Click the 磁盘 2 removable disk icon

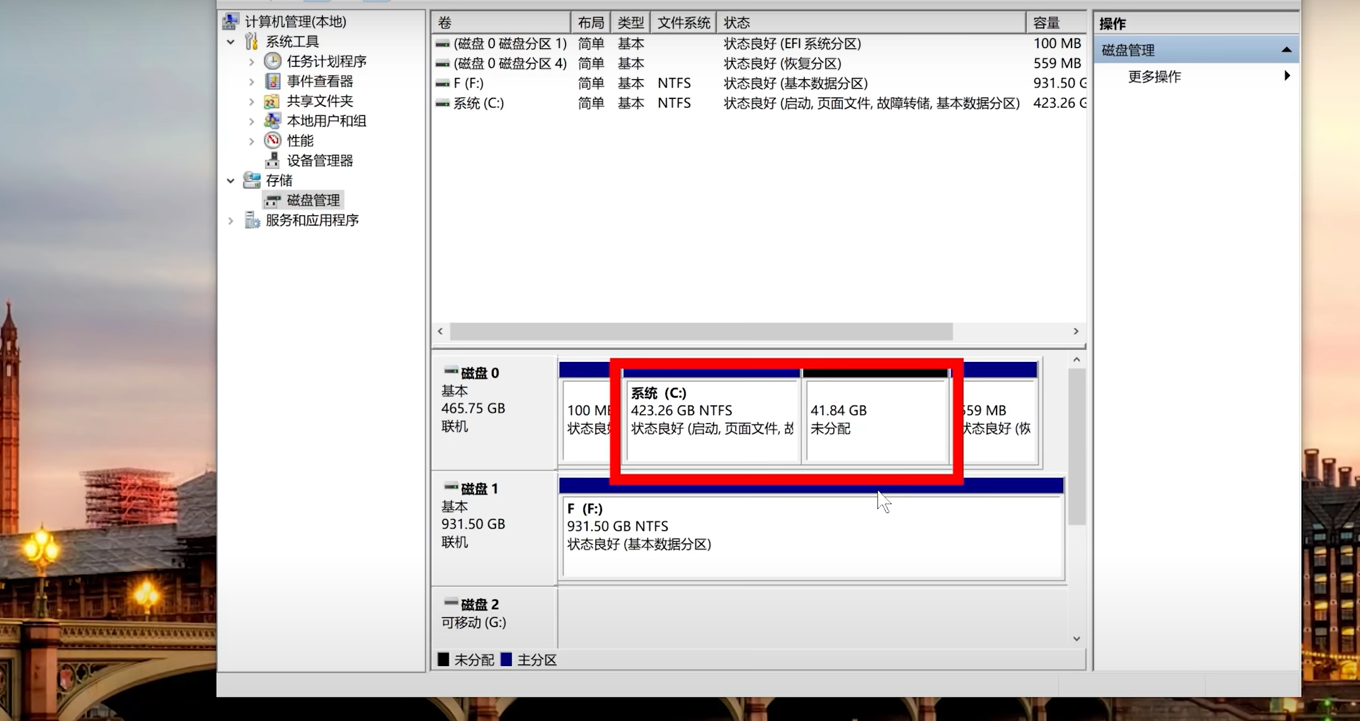pos(451,604)
